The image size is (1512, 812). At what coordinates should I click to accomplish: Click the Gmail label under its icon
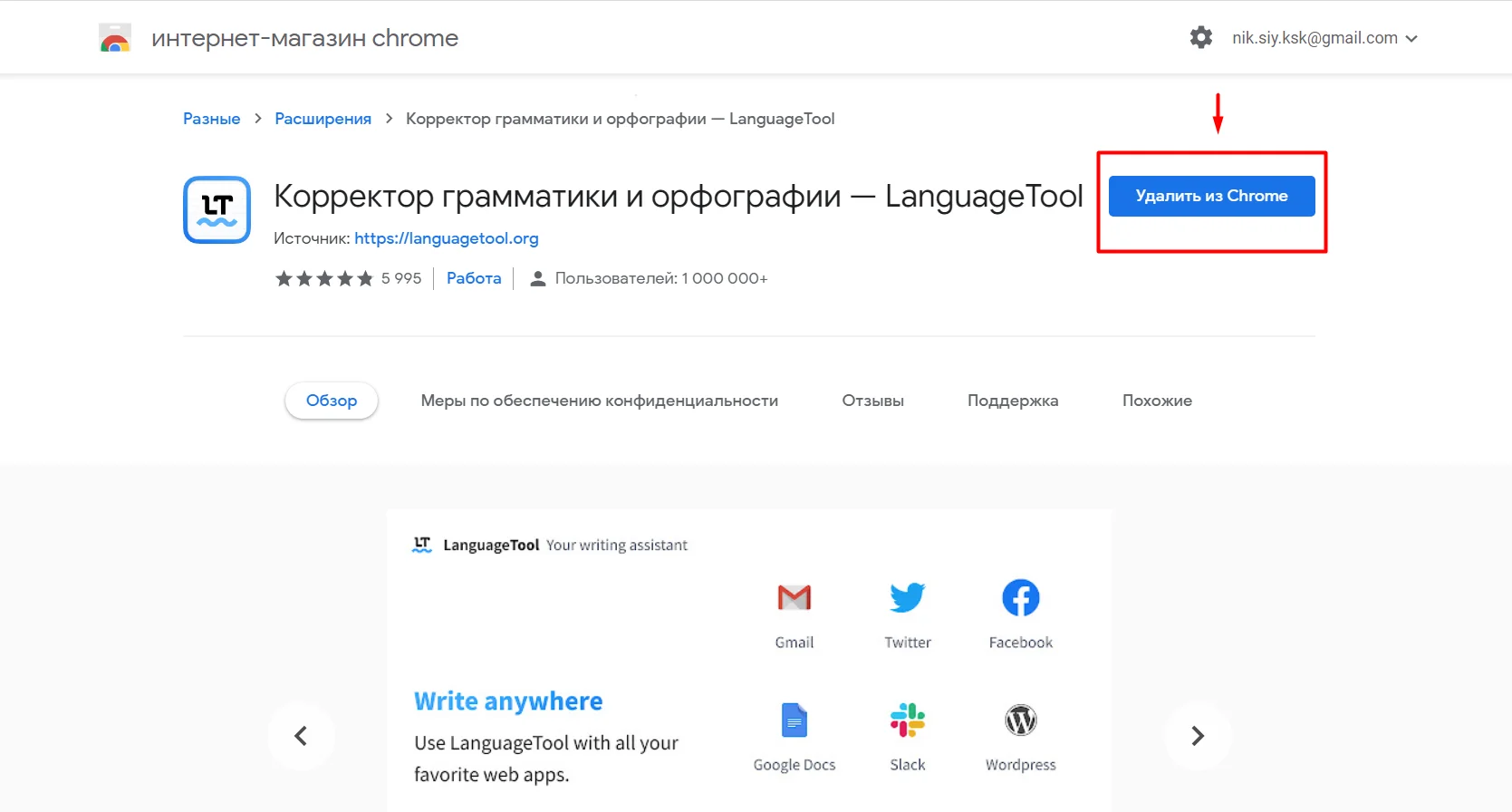click(795, 643)
